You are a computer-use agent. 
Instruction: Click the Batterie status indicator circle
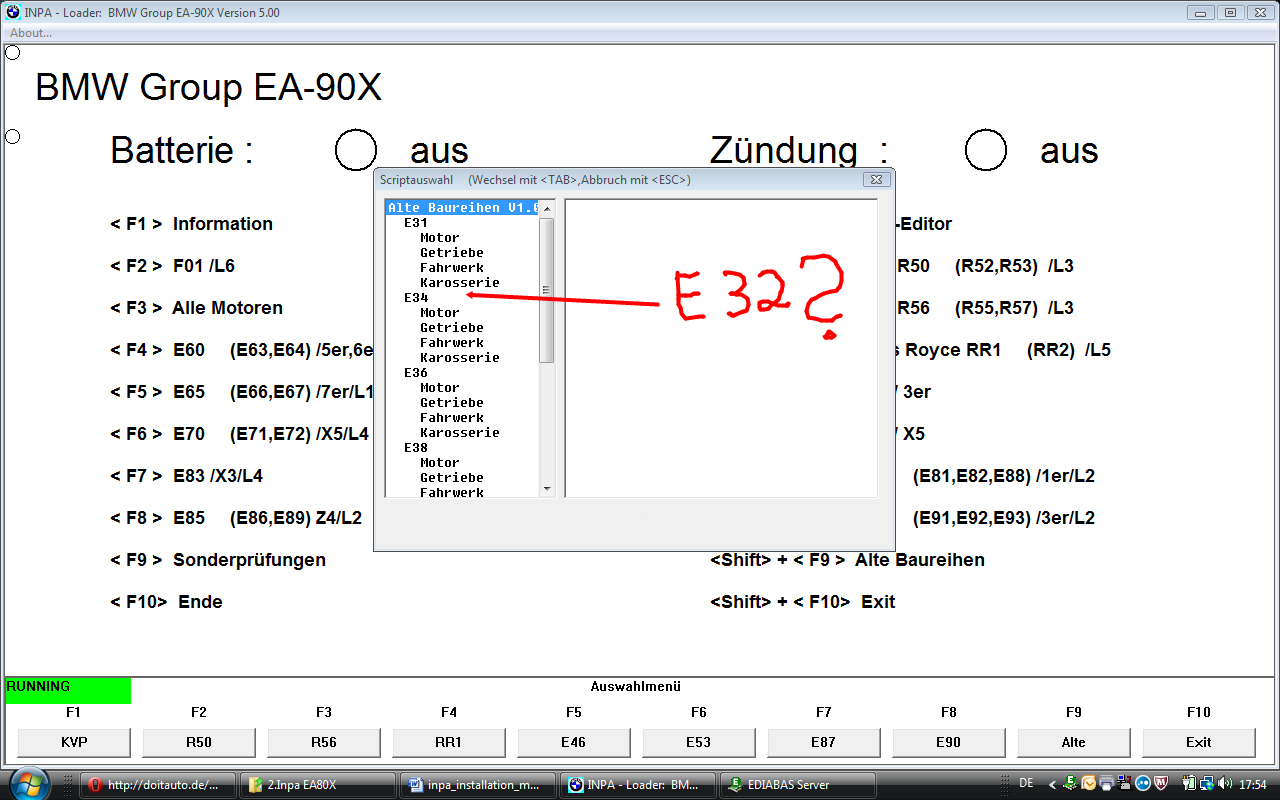pos(355,150)
